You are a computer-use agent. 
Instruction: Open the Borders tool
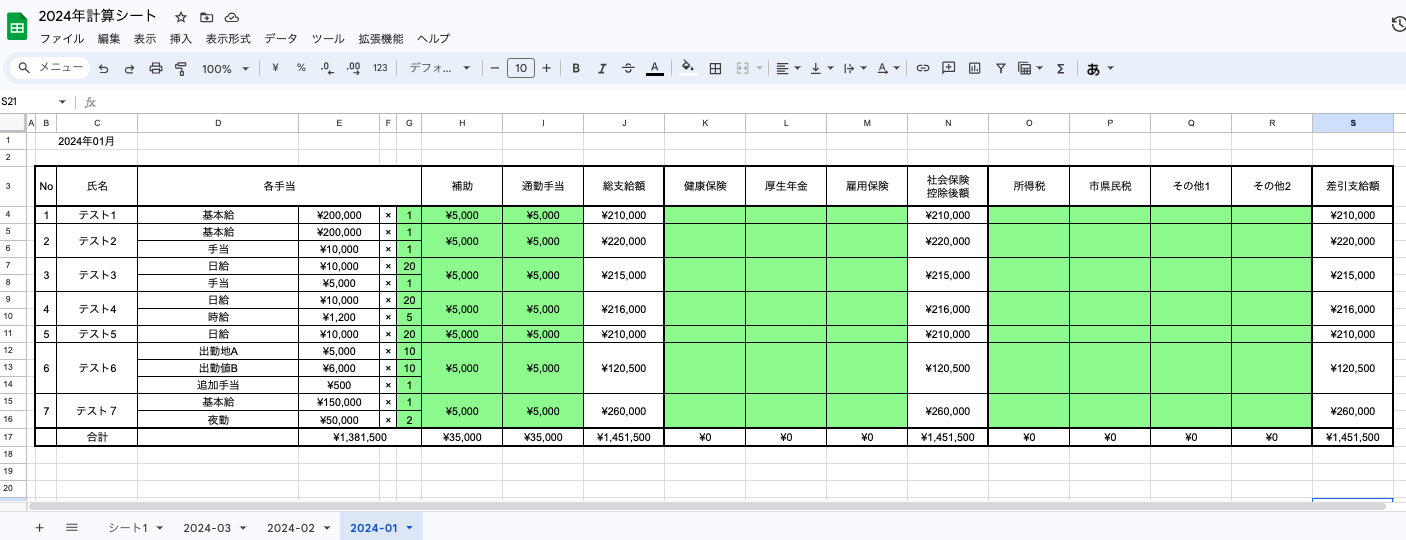click(715, 69)
